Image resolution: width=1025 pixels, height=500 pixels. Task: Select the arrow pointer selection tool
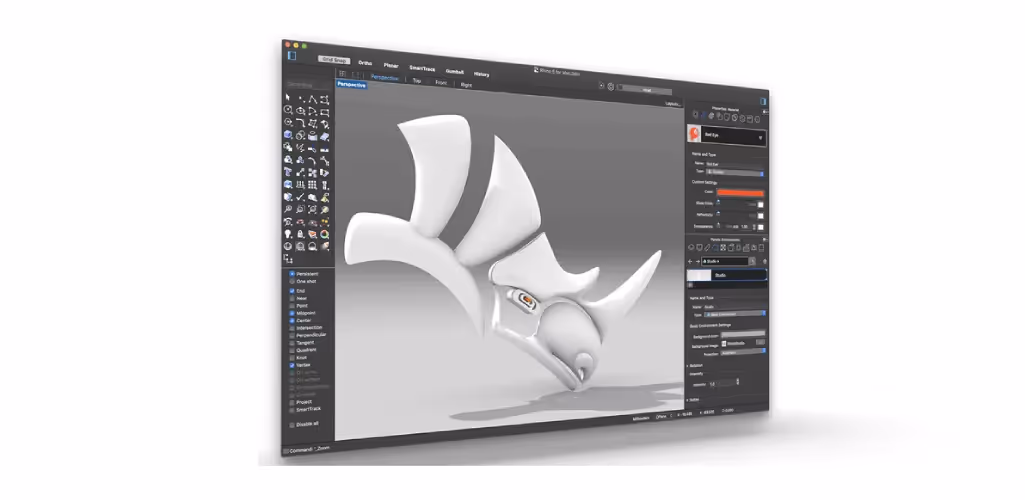click(x=288, y=98)
